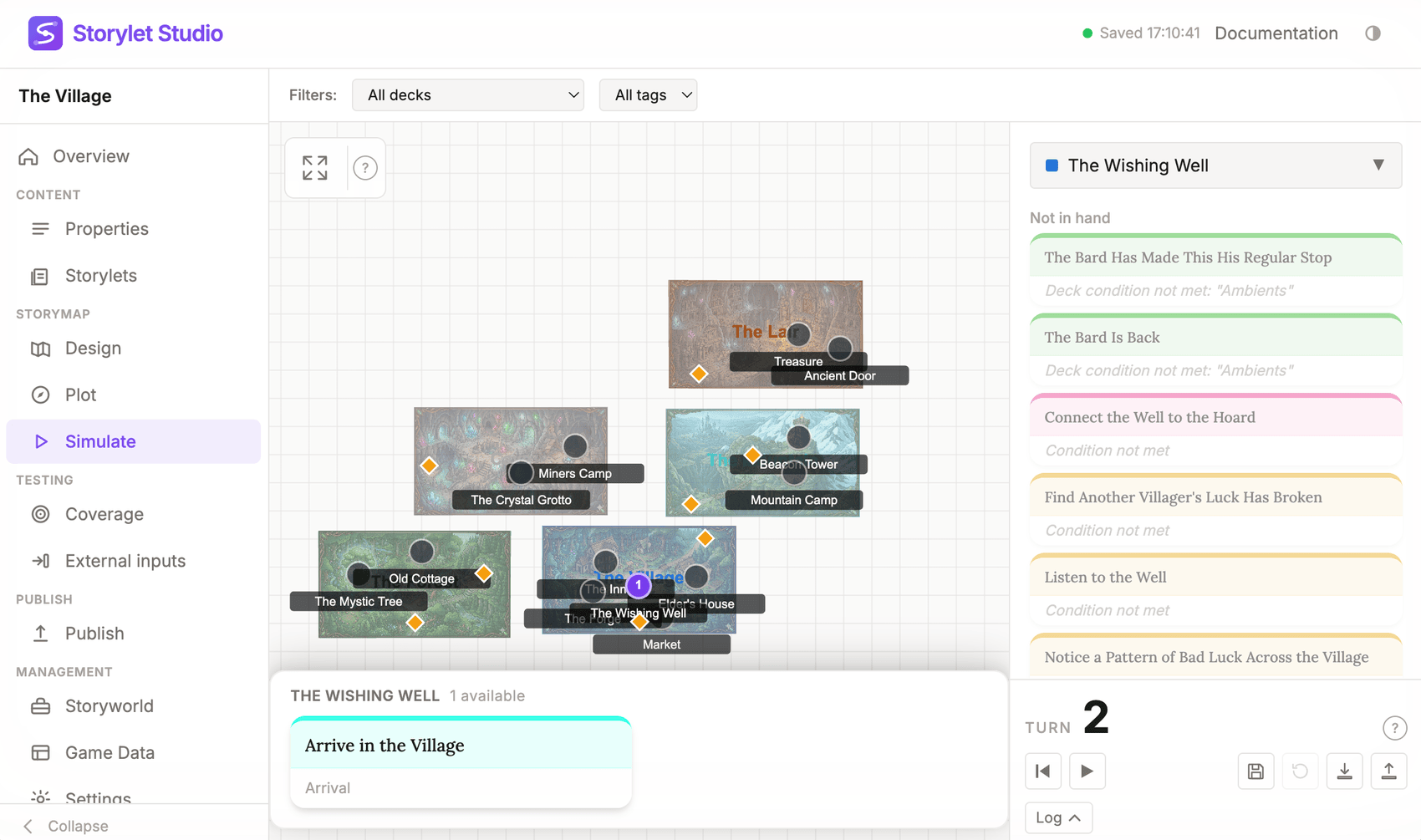Click the Plot compass icon
The image size is (1421, 840).
pos(40,395)
